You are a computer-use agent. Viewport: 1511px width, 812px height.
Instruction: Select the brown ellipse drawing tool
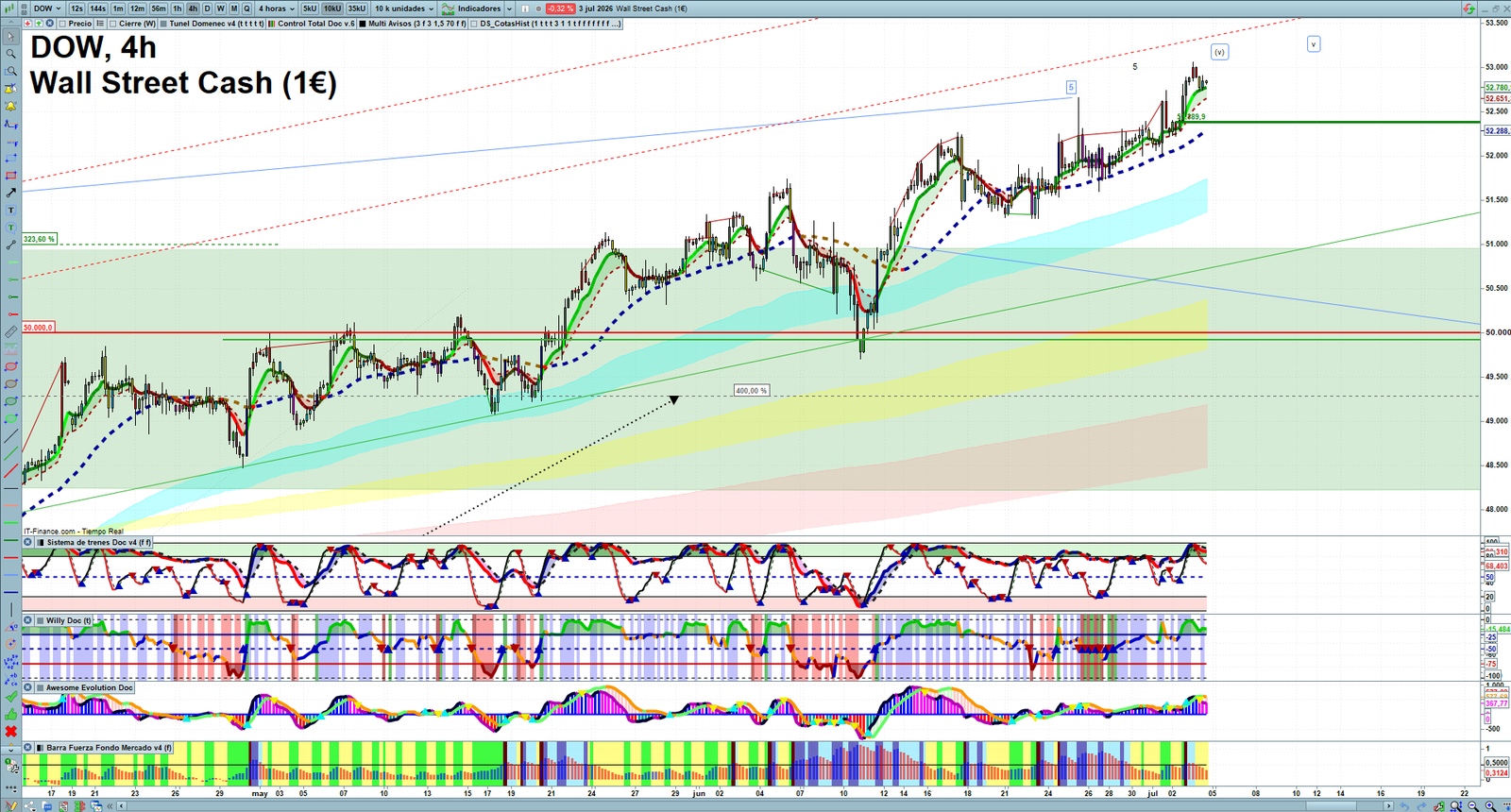[11, 383]
